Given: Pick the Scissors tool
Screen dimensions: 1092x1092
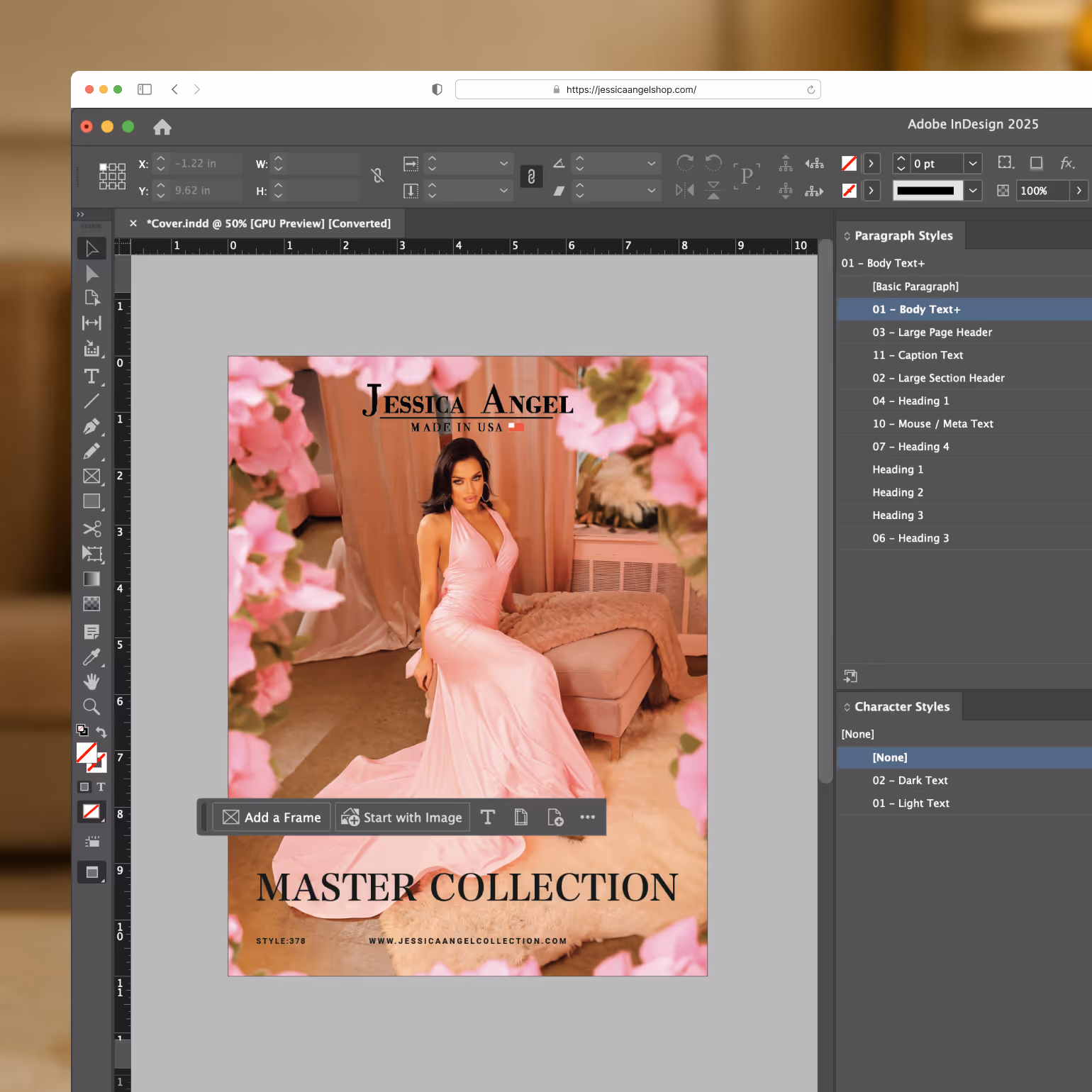Looking at the screenshot, I should point(91,529).
